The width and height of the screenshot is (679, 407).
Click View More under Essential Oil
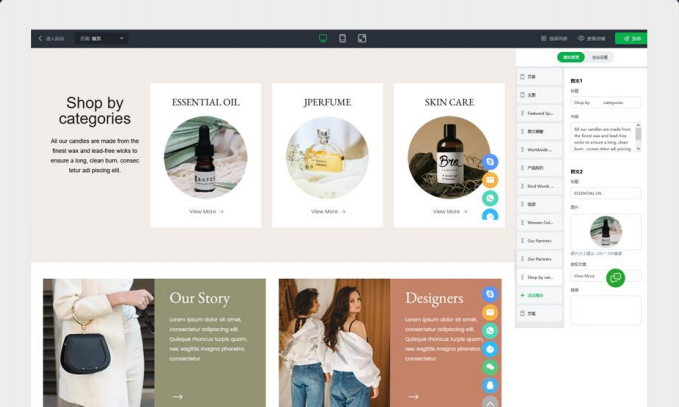(206, 211)
